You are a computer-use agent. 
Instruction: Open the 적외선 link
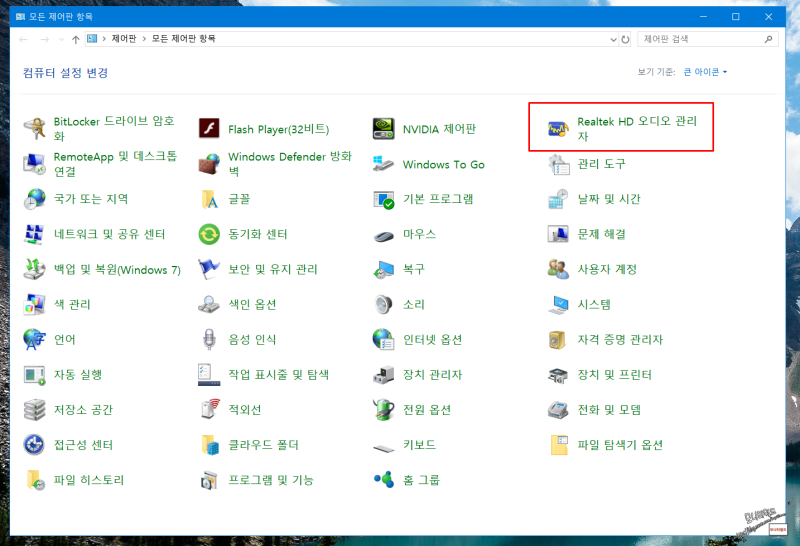[x=244, y=410]
